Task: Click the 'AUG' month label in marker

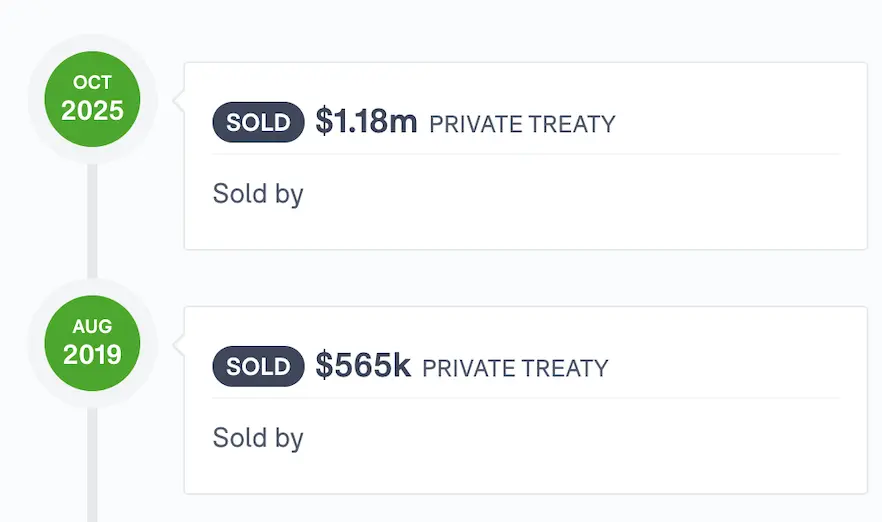Action: point(92,327)
